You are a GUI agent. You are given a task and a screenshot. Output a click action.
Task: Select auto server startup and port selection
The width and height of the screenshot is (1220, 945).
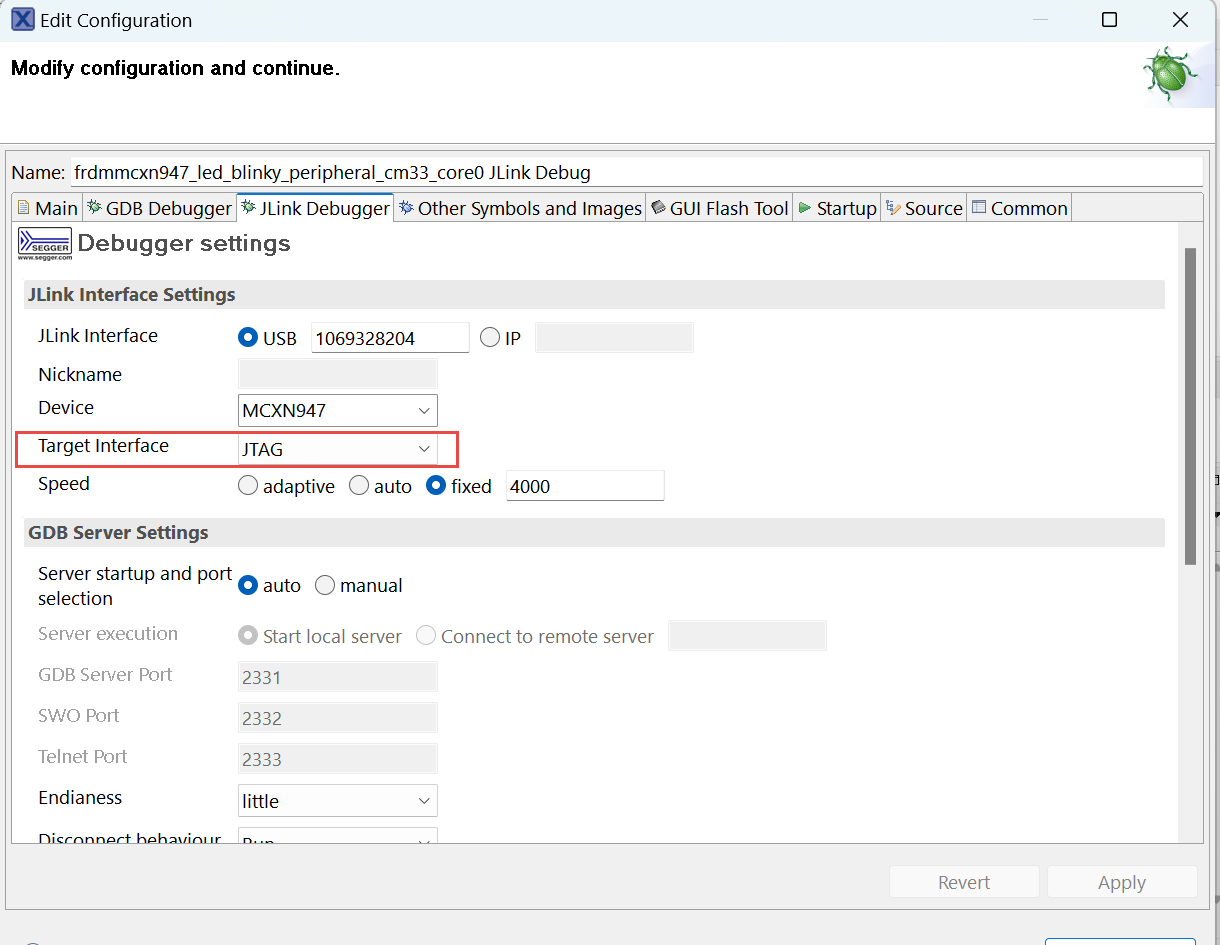[x=248, y=585]
